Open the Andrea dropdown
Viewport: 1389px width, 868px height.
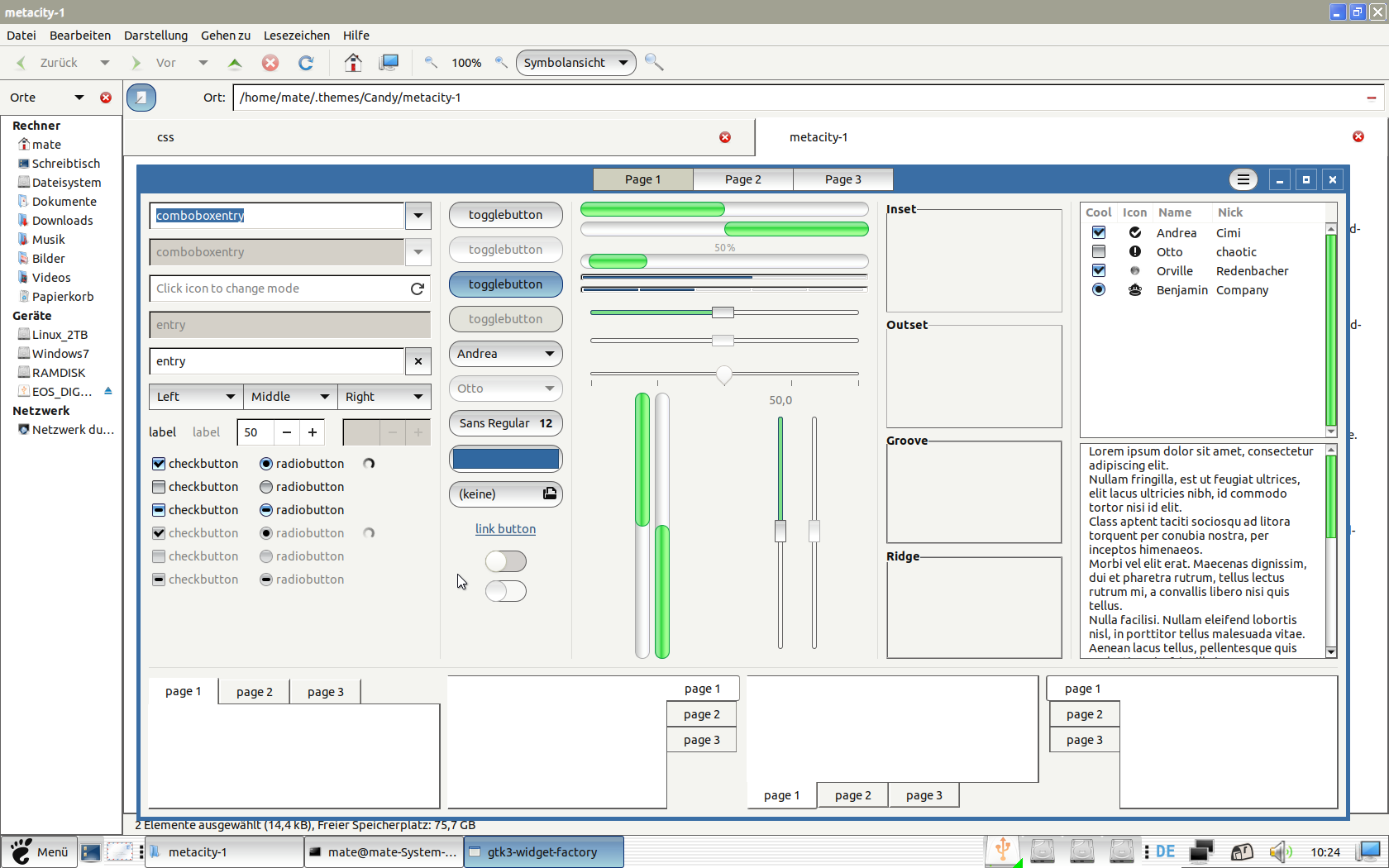(506, 354)
